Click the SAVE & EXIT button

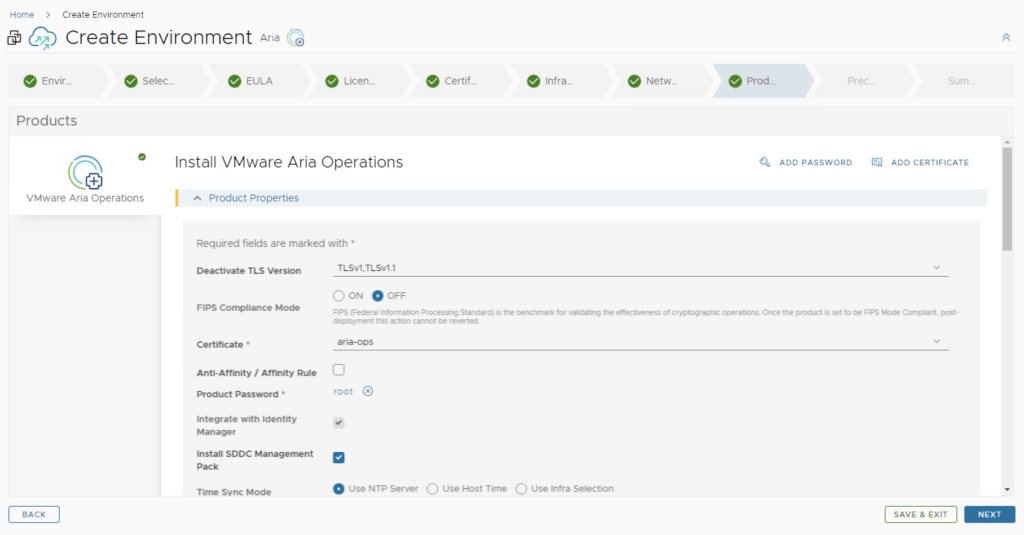(920, 514)
